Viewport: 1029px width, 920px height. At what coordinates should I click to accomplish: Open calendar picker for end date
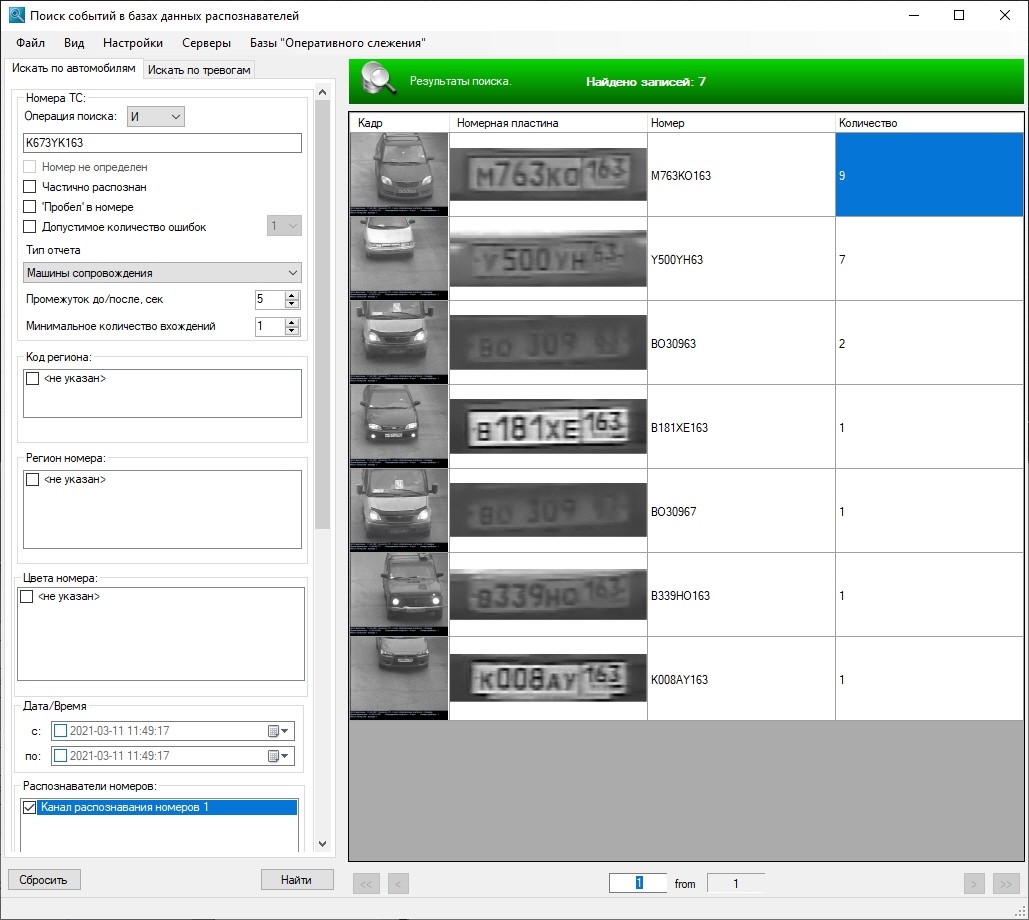click(278, 756)
